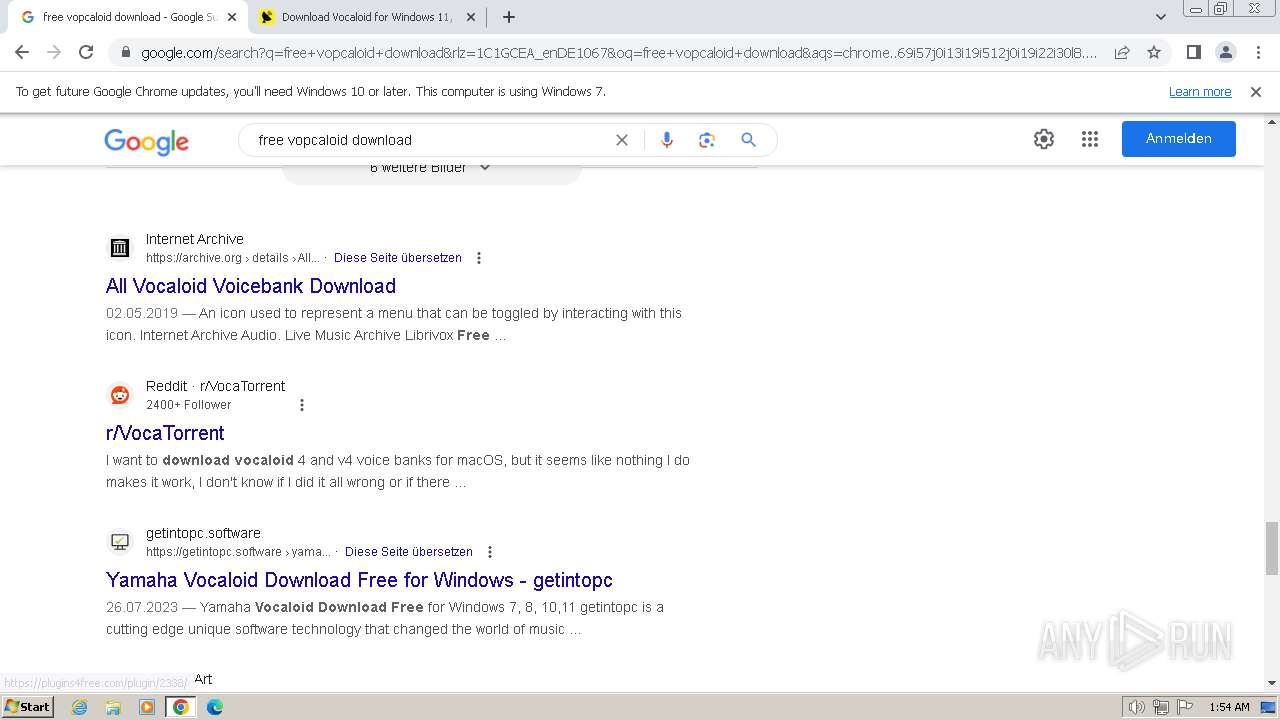
Task: Search by image with Google Lens
Action: (707, 140)
